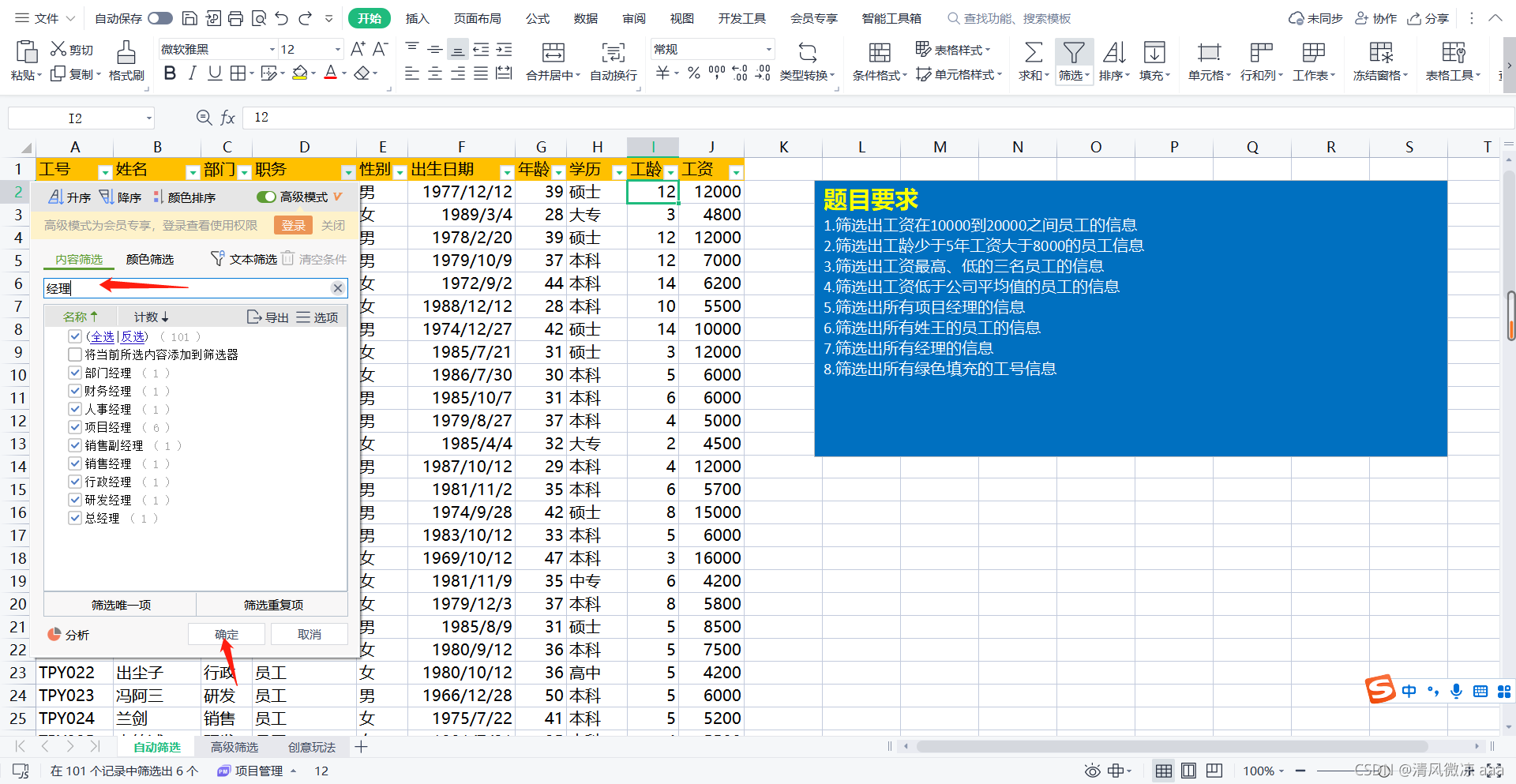Click the Undo arrow icon
Viewport: 1516px width, 784px height.
tap(282, 18)
